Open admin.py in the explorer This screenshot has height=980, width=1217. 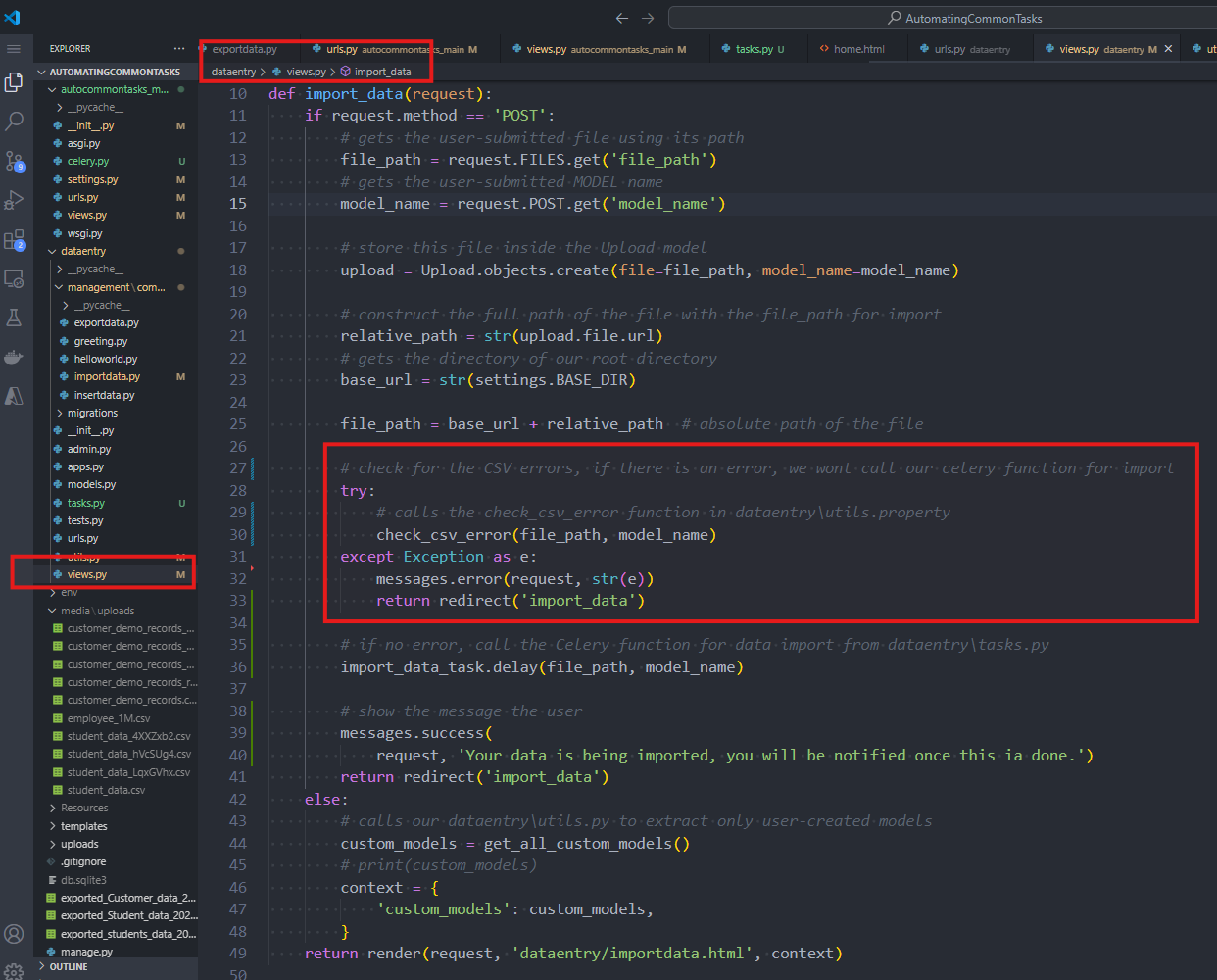pos(115,449)
